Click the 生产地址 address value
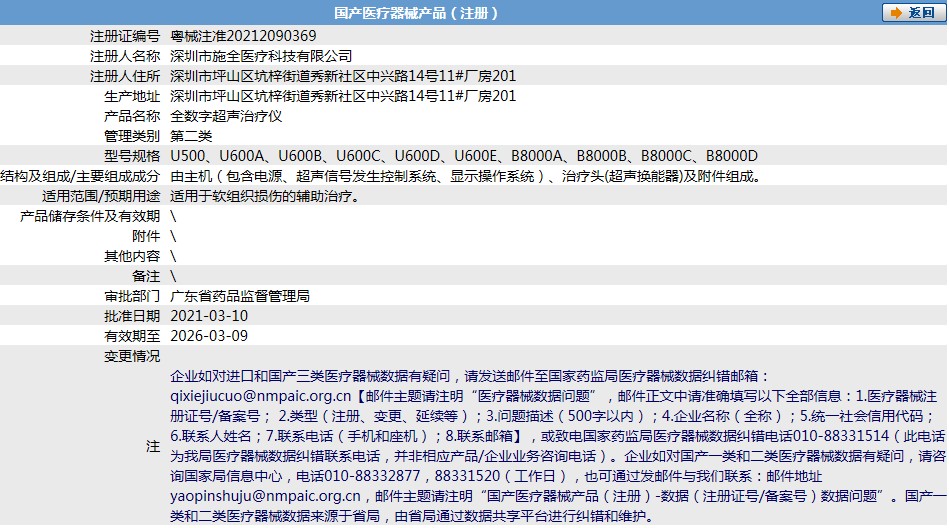This screenshot has height=528, width=949. coord(343,96)
